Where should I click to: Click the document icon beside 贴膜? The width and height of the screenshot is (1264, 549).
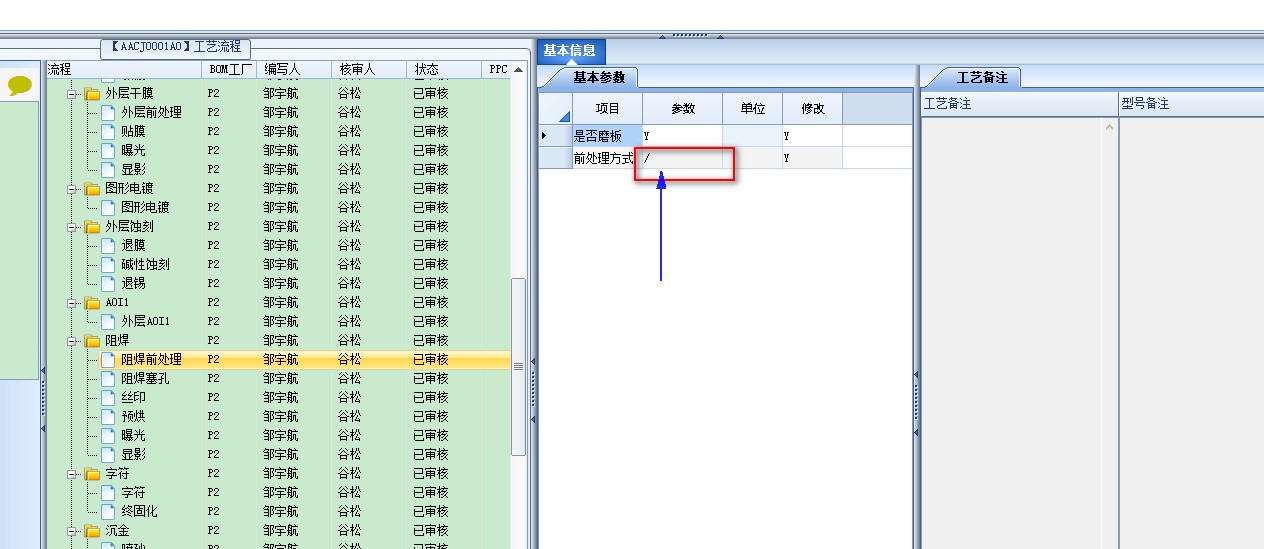(108, 131)
